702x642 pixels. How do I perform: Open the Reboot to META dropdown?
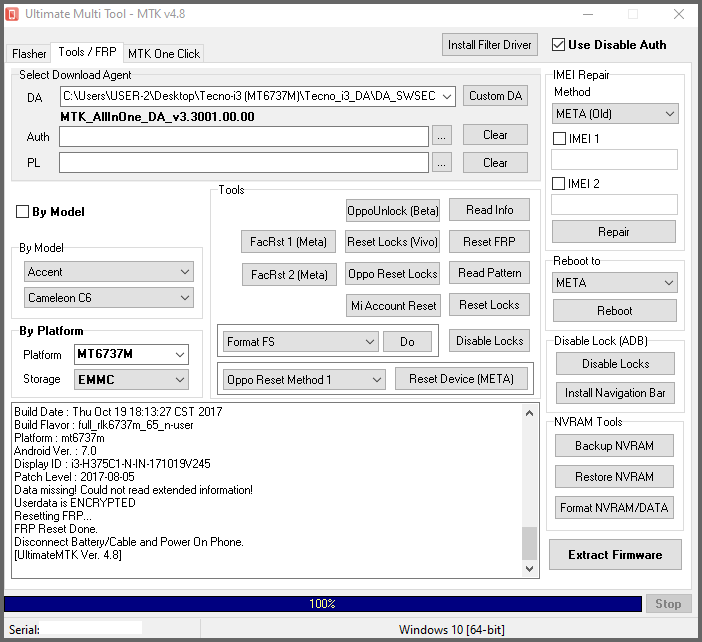pos(614,283)
